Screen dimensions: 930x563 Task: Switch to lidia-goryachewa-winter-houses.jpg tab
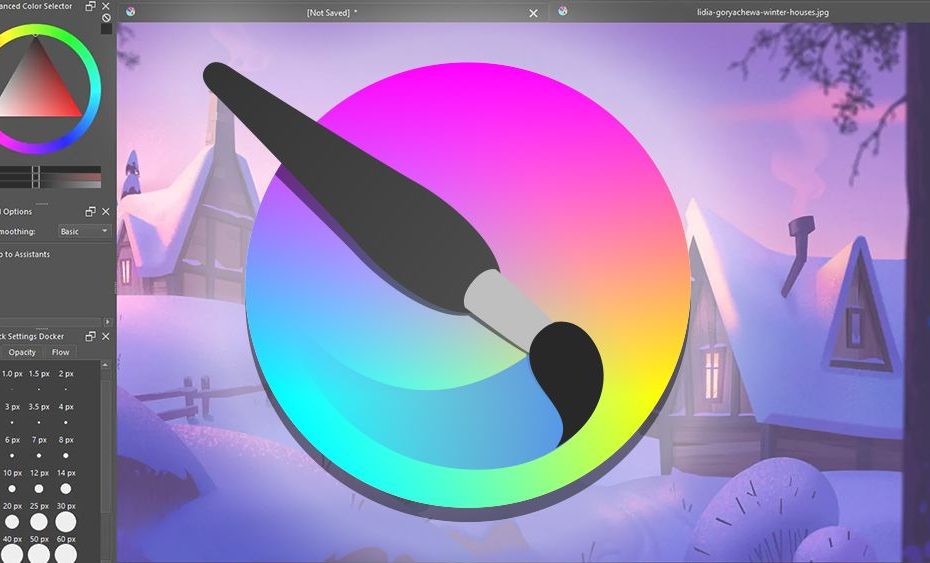(x=748, y=12)
